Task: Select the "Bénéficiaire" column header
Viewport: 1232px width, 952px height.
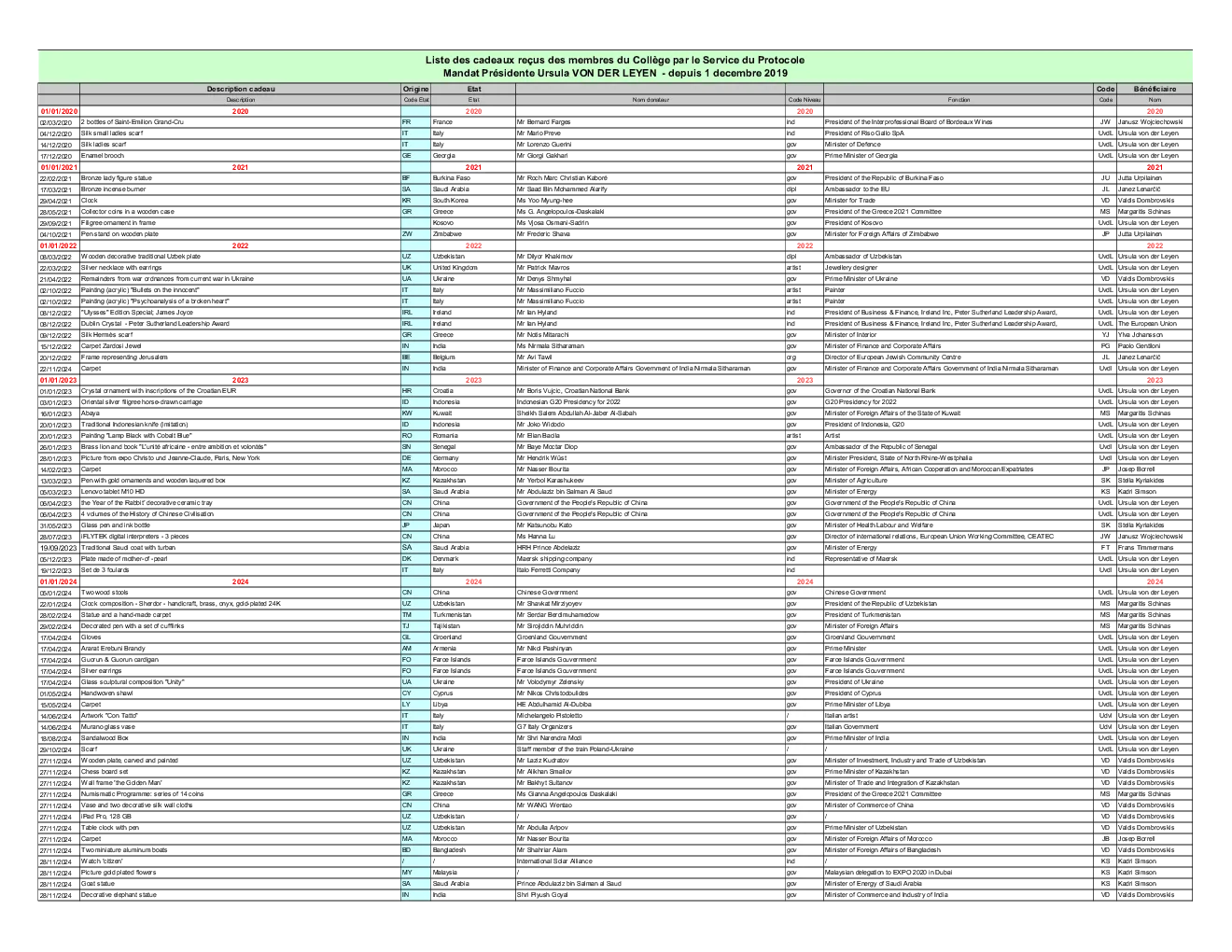Action: 1155,90
